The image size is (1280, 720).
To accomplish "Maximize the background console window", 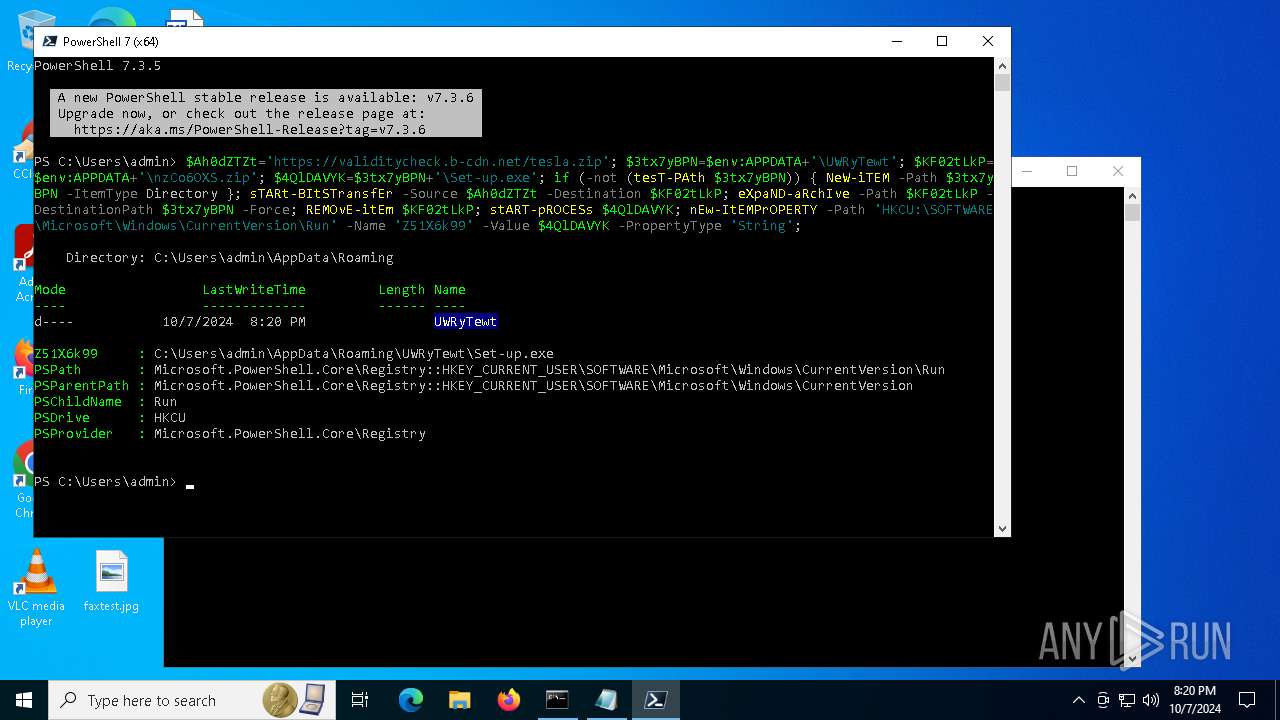I will click(x=1072, y=171).
